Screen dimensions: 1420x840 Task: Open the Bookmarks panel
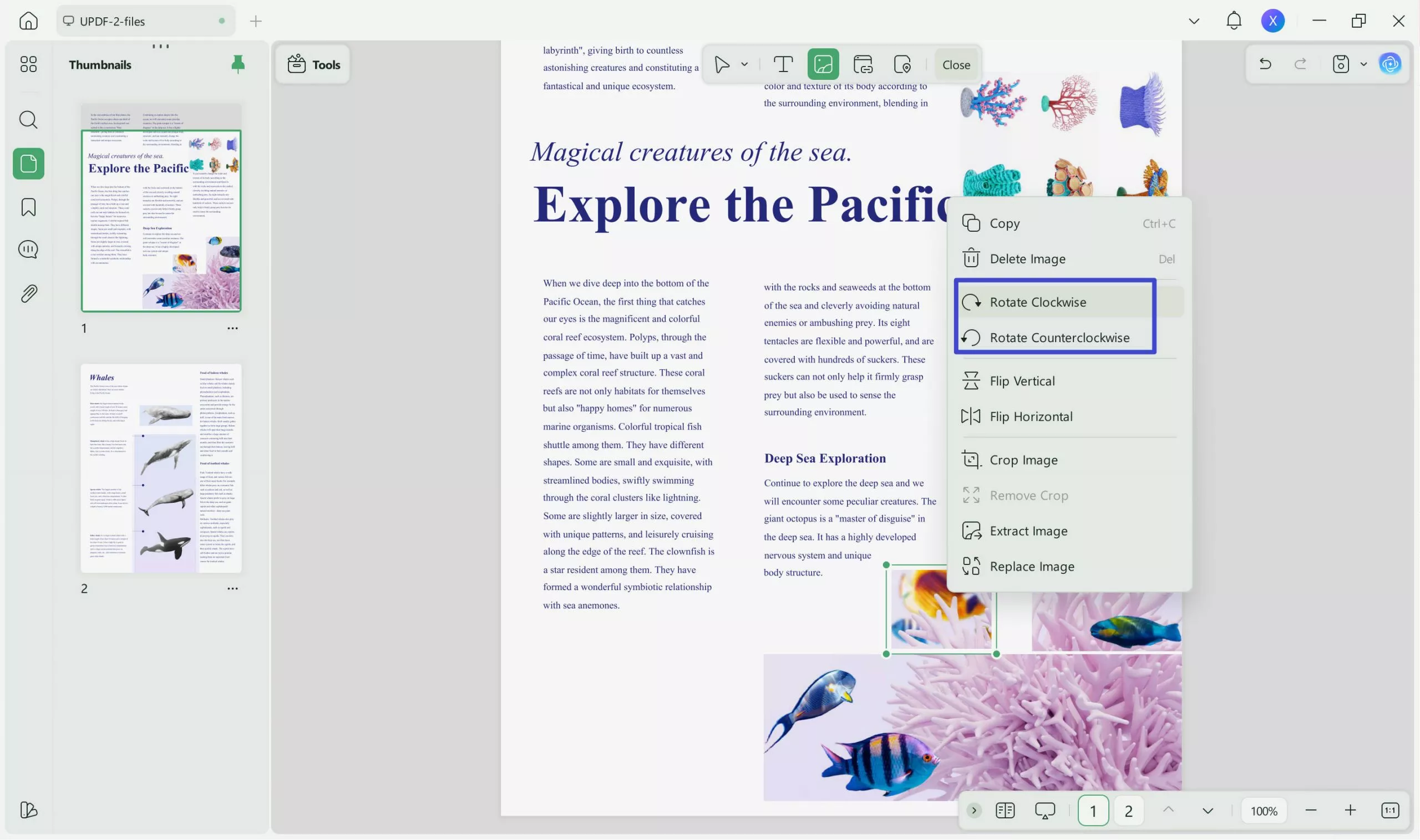coord(27,207)
